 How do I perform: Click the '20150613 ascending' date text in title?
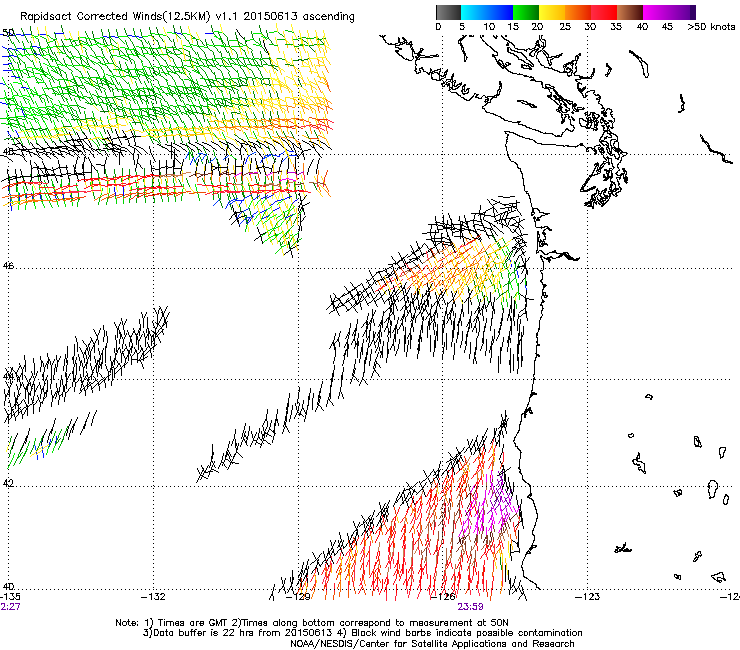(x=299, y=17)
